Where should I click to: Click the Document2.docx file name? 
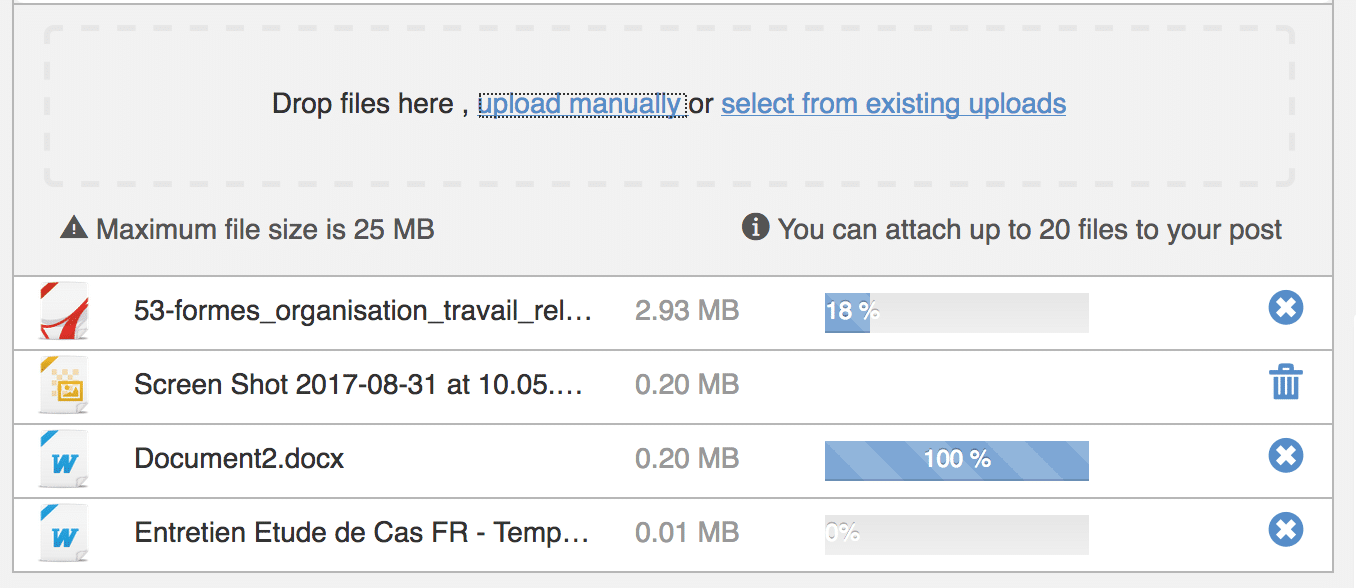[x=239, y=459]
